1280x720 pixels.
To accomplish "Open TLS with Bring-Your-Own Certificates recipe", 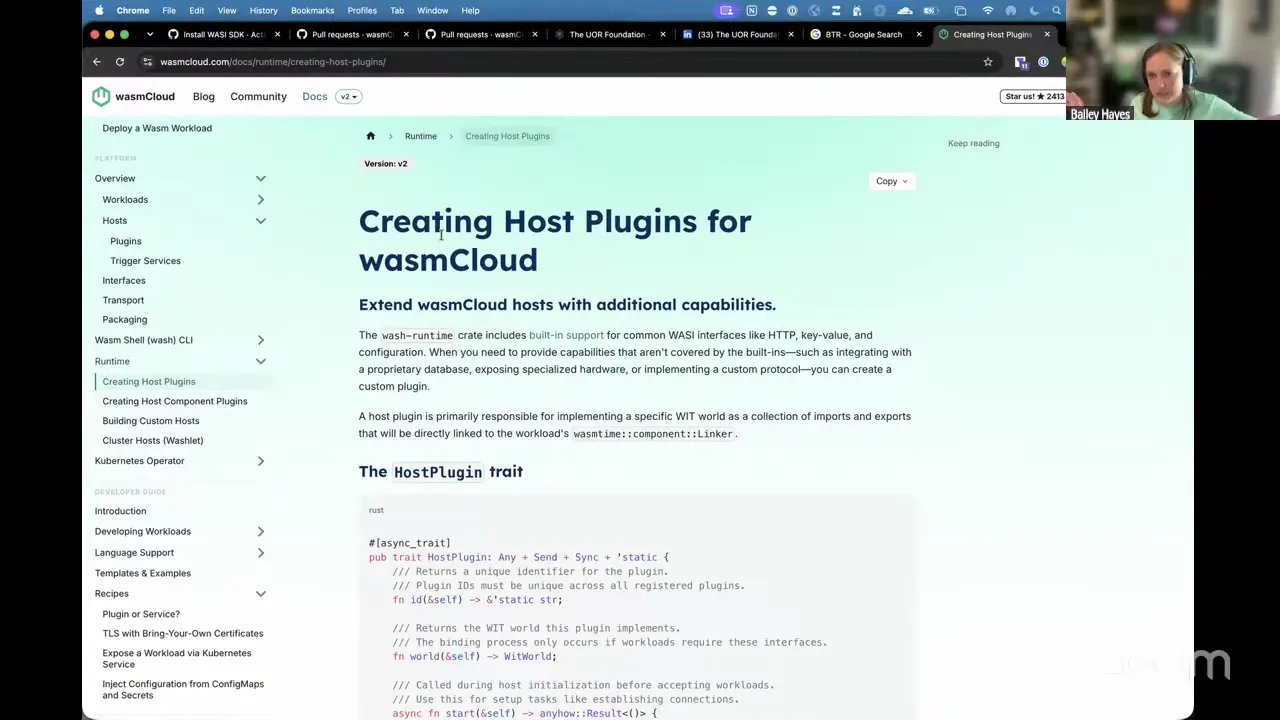I will tap(183, 634).
